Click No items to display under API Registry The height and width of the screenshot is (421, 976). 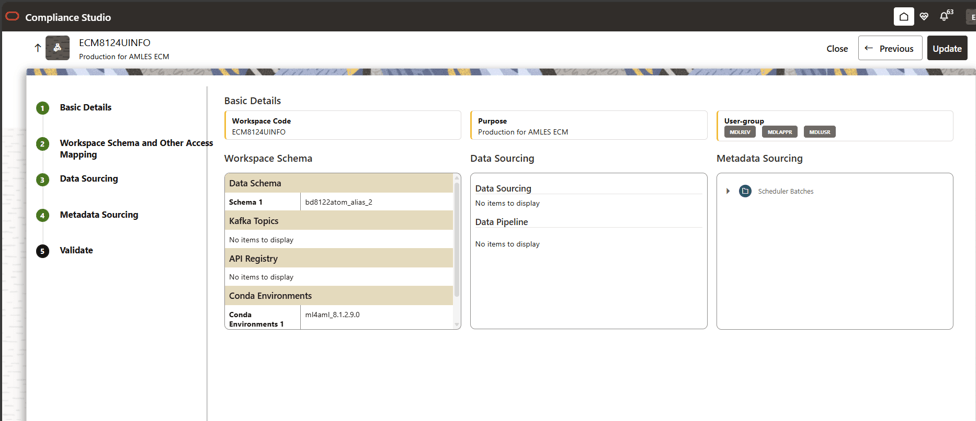(261, 277)
